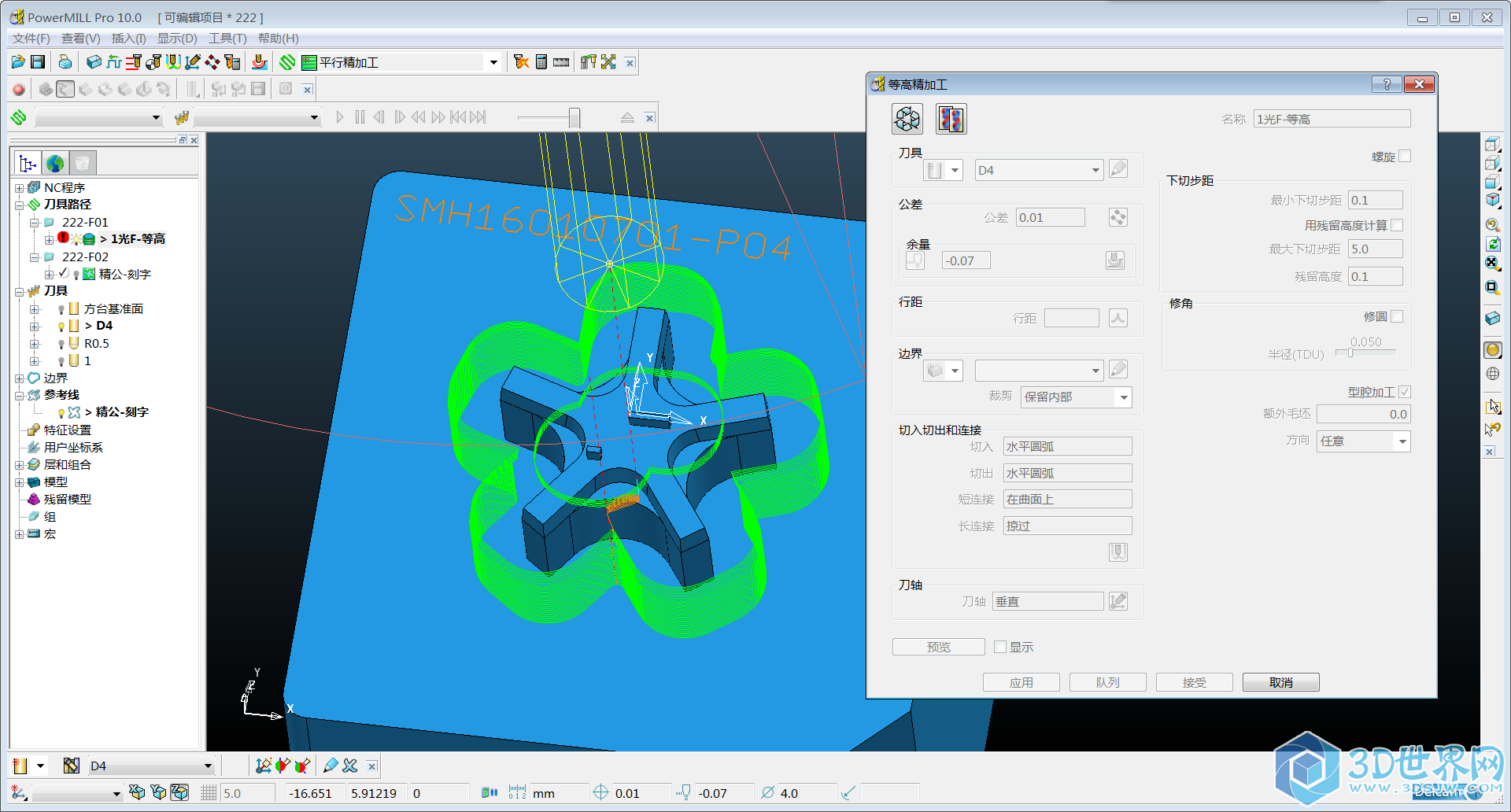Click the edit tool pencil icon beside D4
Viewport: 1511px width, 812px height.
pos(1118,169)
